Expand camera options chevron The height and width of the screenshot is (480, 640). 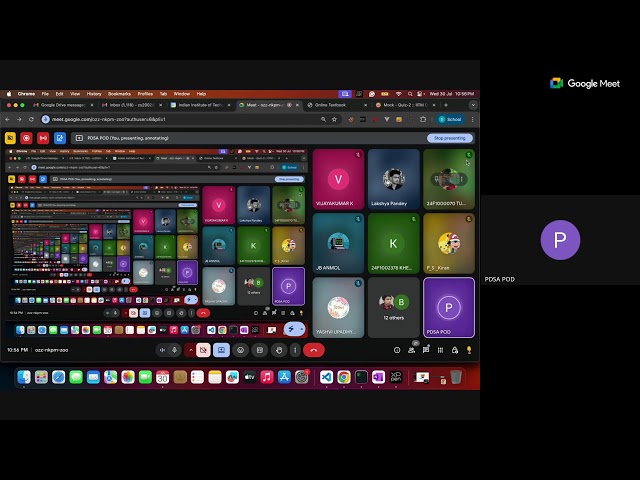[x=191, y=350]
